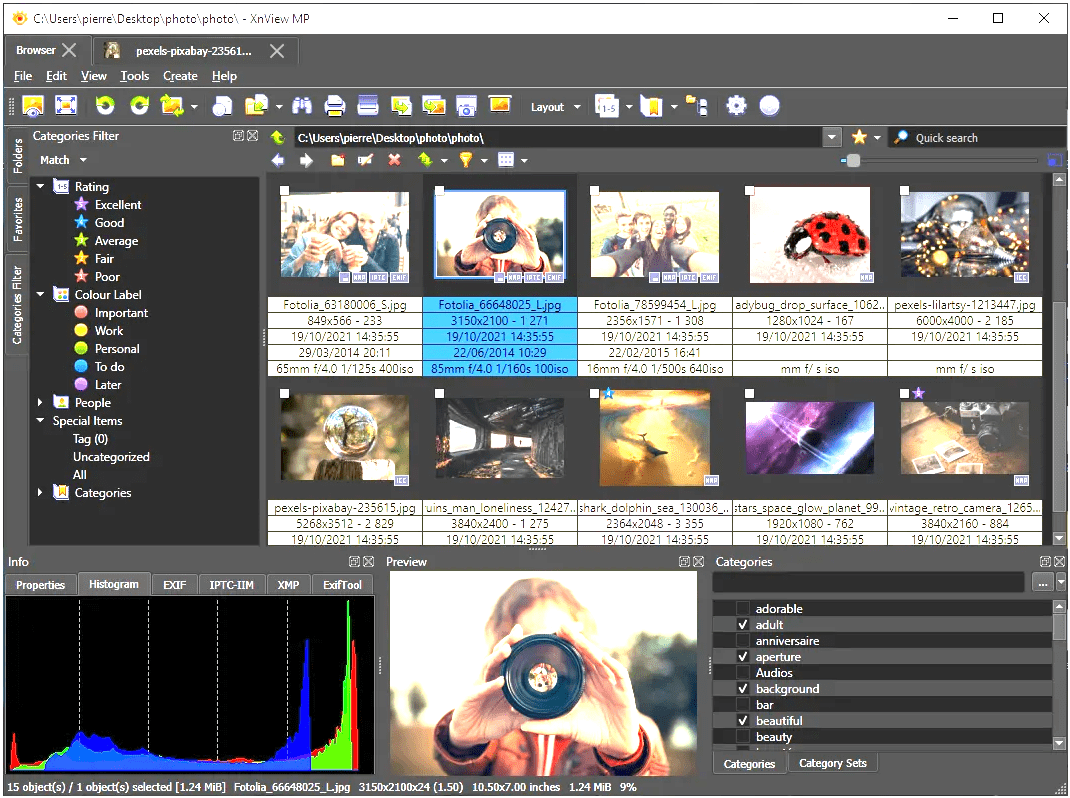Click the binoculars search icon
This screenshot has height=798, width=1070.
(x=303, y=106)
